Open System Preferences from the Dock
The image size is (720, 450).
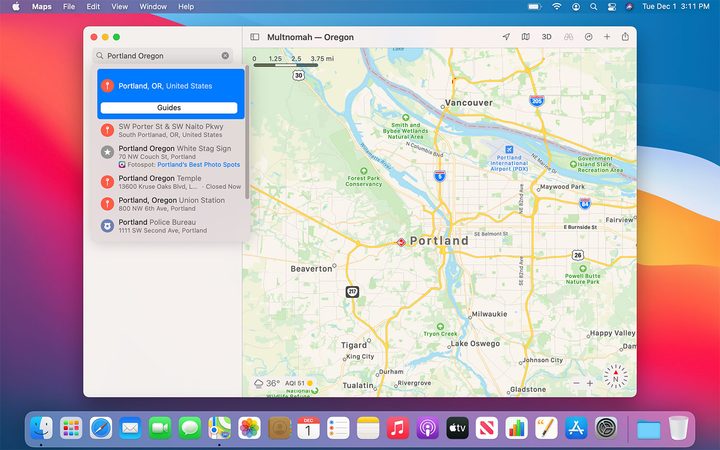coord(606,428)
